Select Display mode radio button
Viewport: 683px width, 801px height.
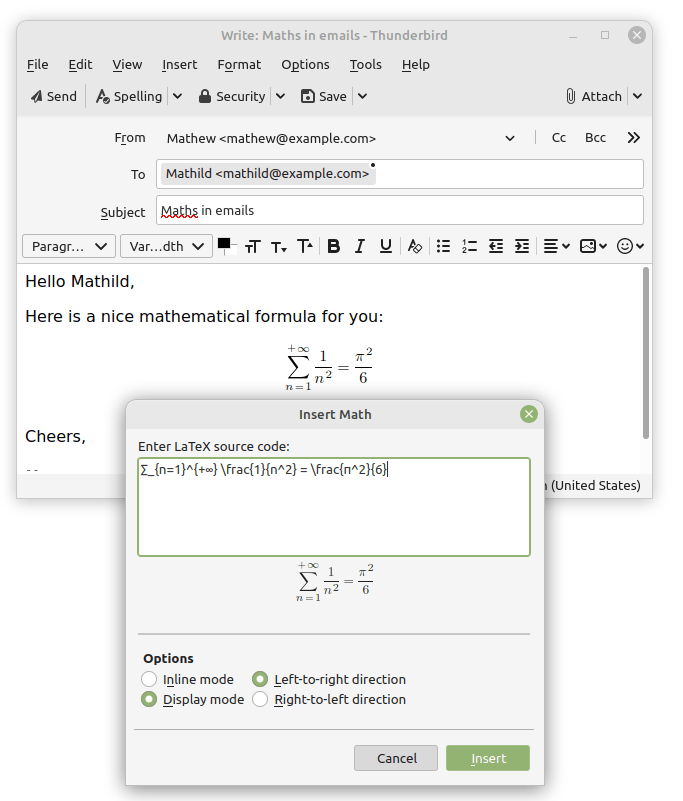(149, 700)
